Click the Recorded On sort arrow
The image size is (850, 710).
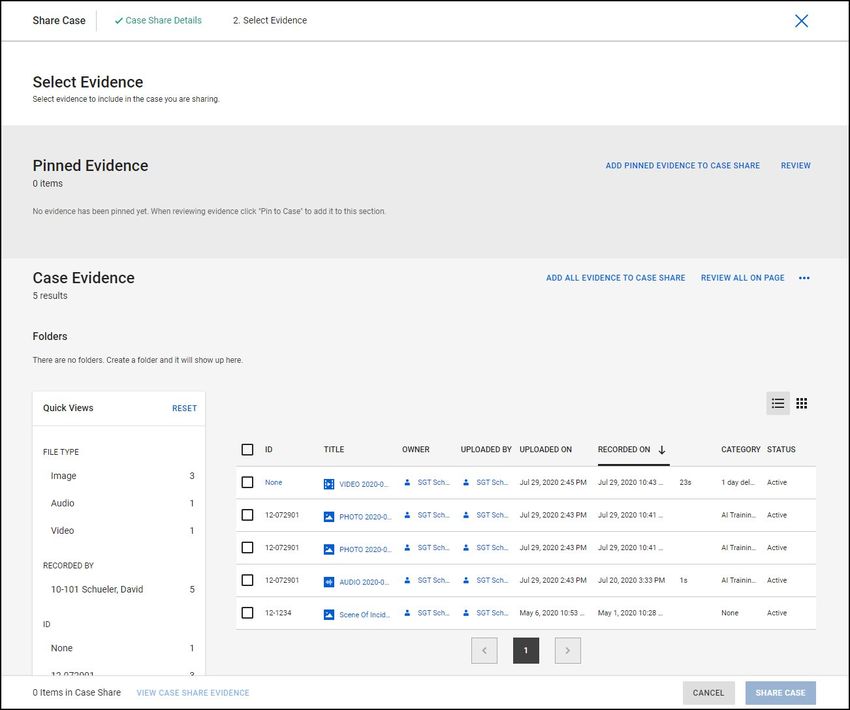click(662, 449)
